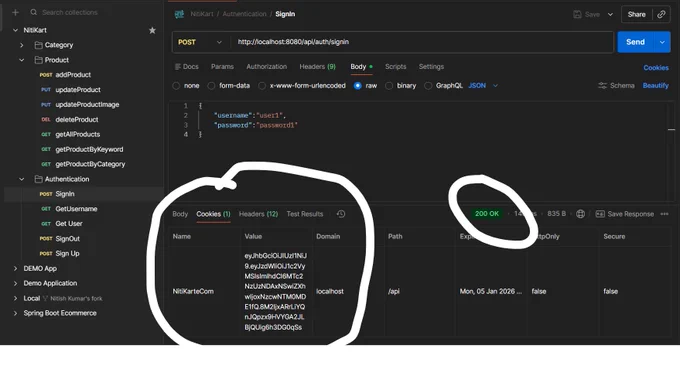Open the request Settings tab
Screen dimensions: 680x369
point(431,66)
